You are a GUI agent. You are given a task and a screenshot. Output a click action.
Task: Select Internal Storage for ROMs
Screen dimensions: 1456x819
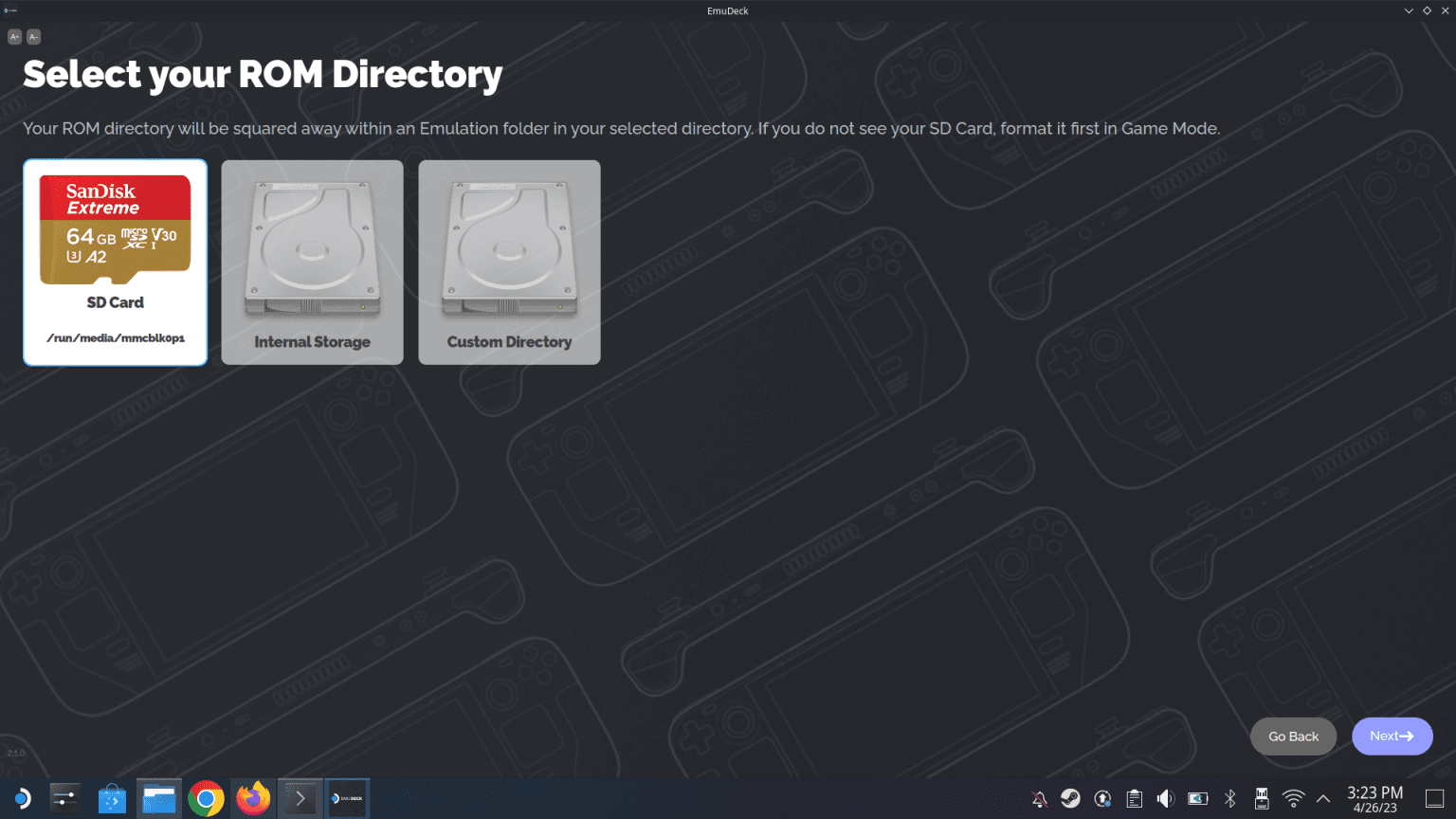[312, 263]
